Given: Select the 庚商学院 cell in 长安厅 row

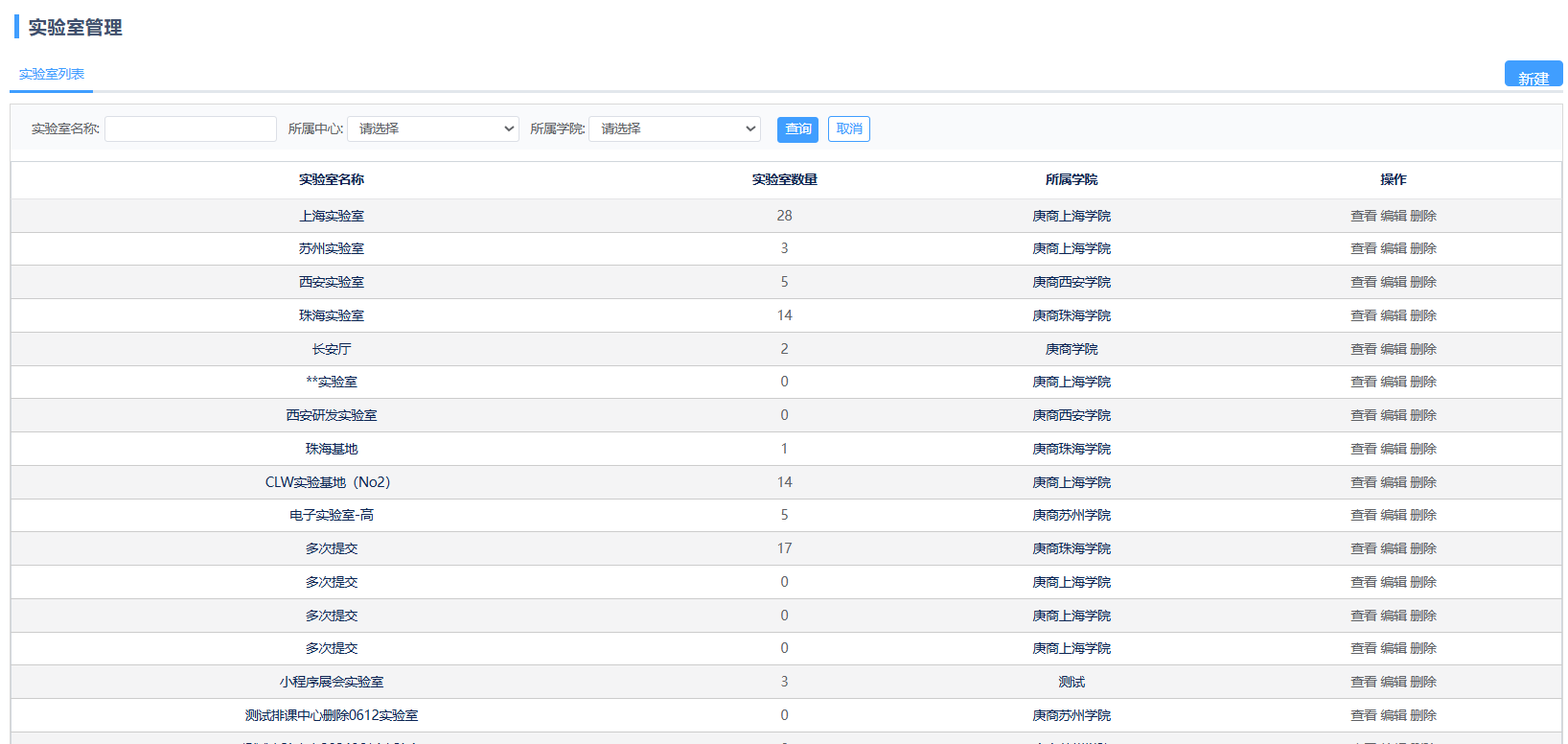Looking at the screenshot, I should coord(1072,349).
